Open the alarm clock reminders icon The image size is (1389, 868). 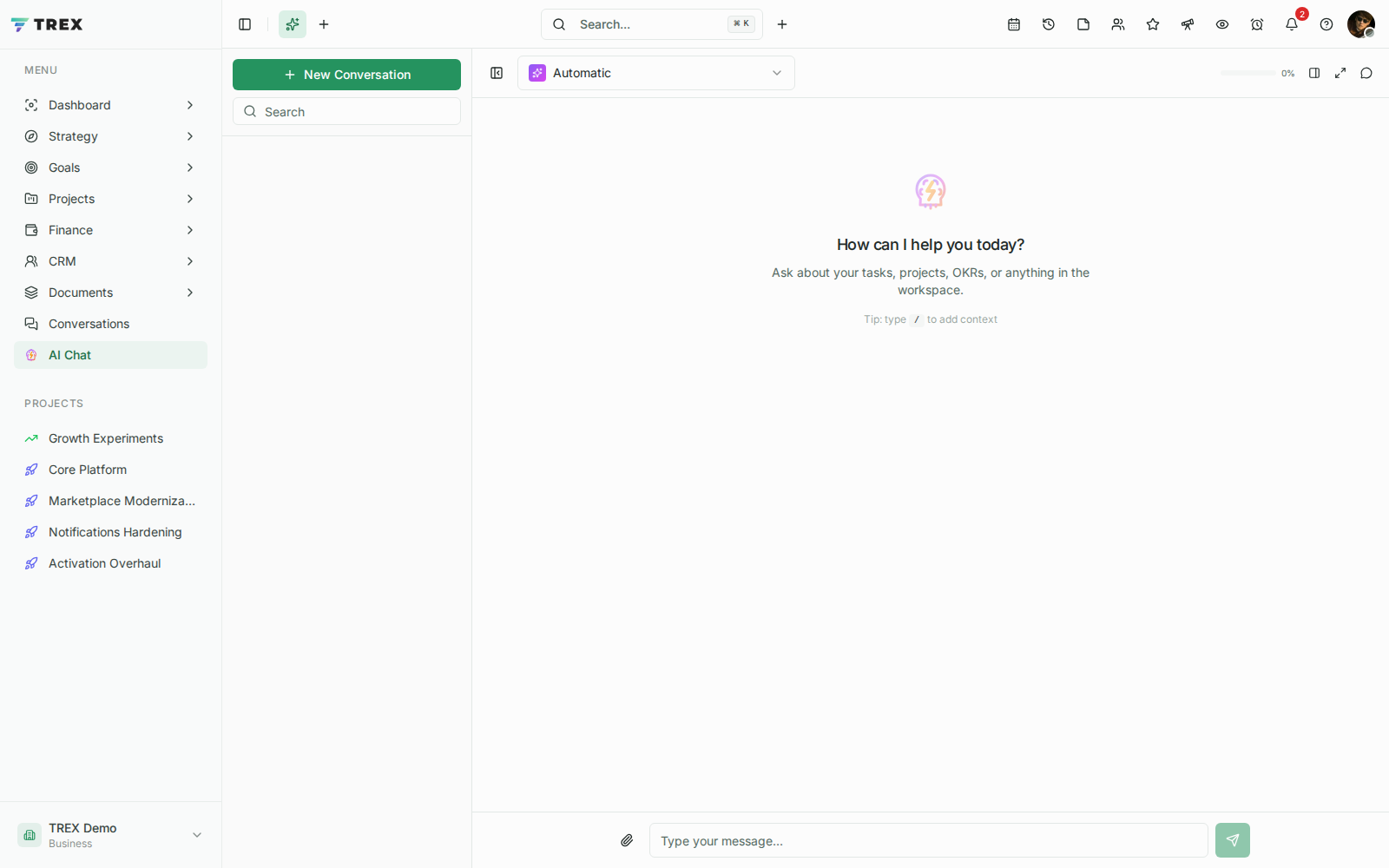pyautogui.click(x=1257, y=24)
